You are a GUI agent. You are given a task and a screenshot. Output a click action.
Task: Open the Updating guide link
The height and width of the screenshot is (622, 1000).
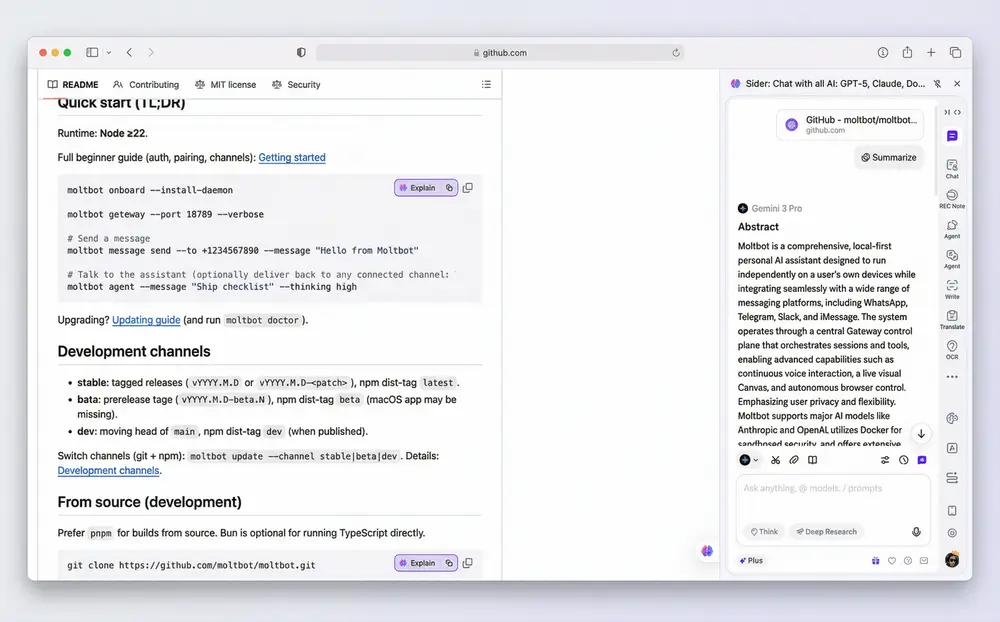pyautogui.click(x=146, y=320)
